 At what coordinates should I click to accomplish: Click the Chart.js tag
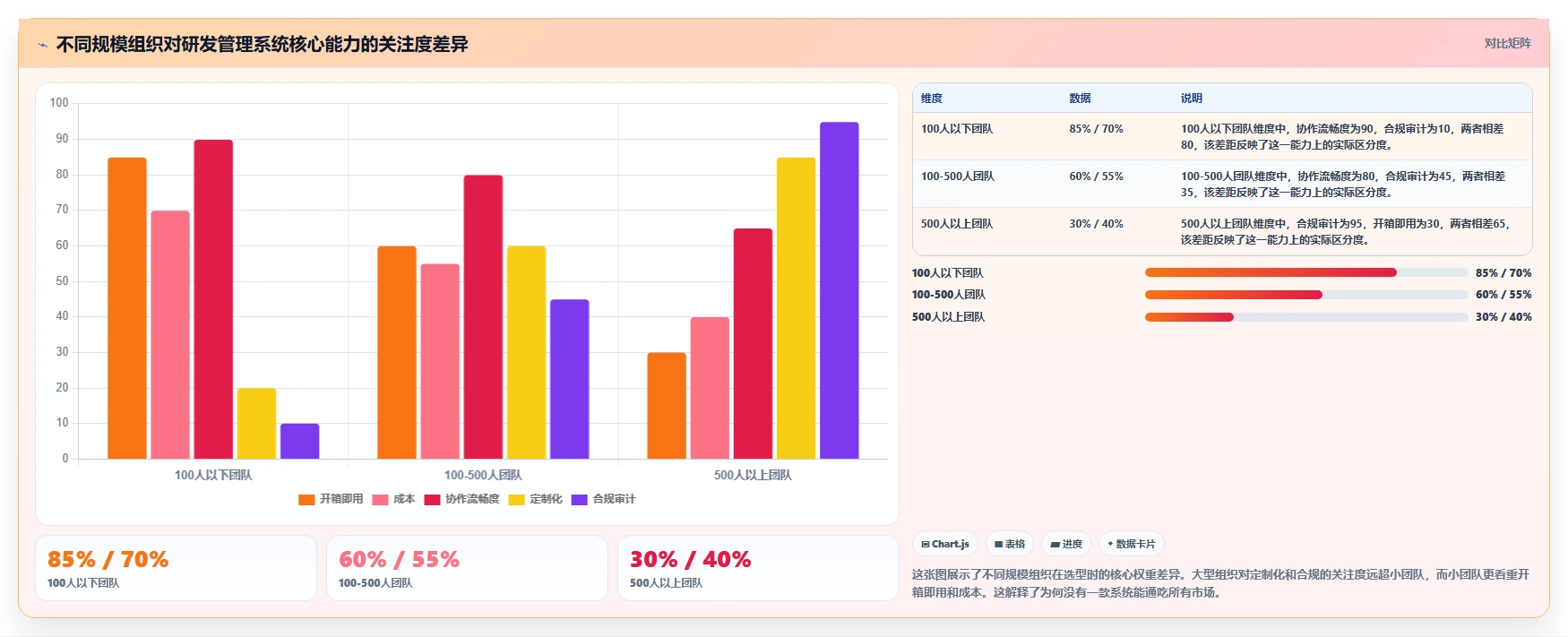point(945,544)
